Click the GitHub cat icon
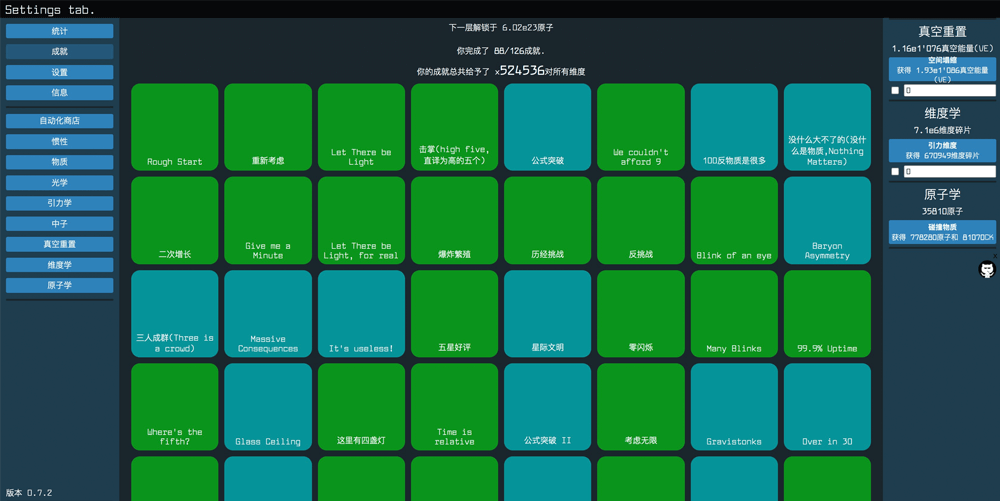The image size is (1000, 501). (x=986, y=270)
